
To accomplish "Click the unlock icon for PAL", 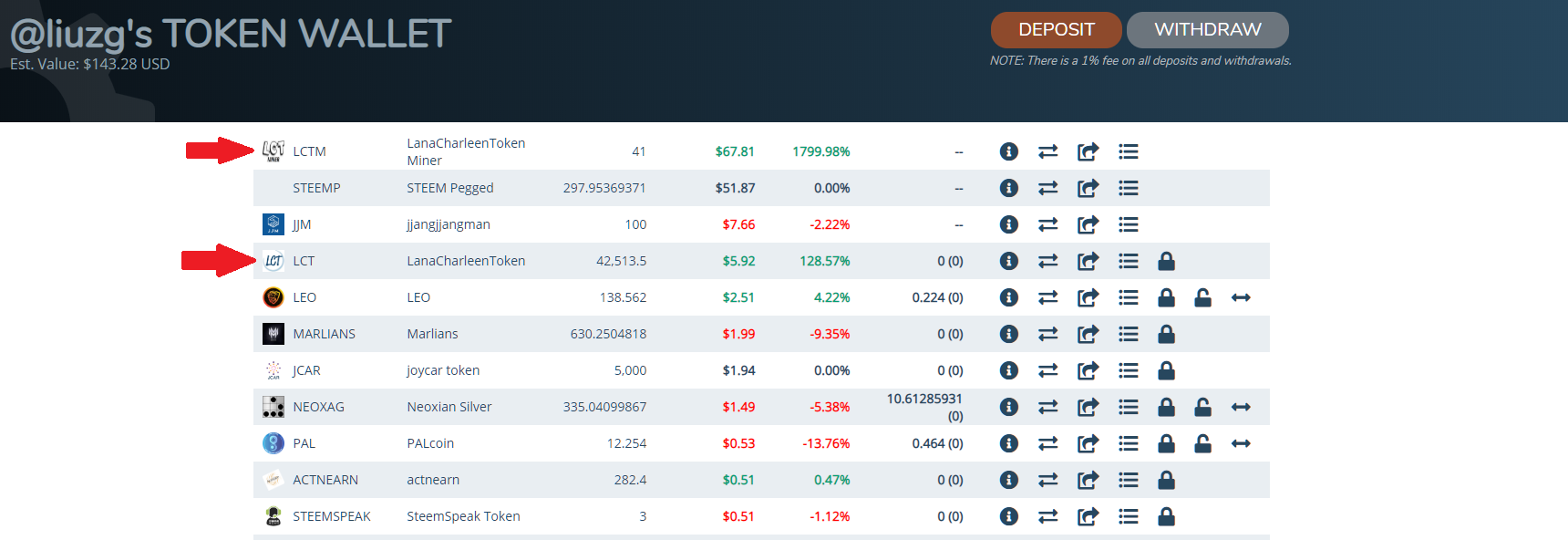I will tap(1203, 443).
